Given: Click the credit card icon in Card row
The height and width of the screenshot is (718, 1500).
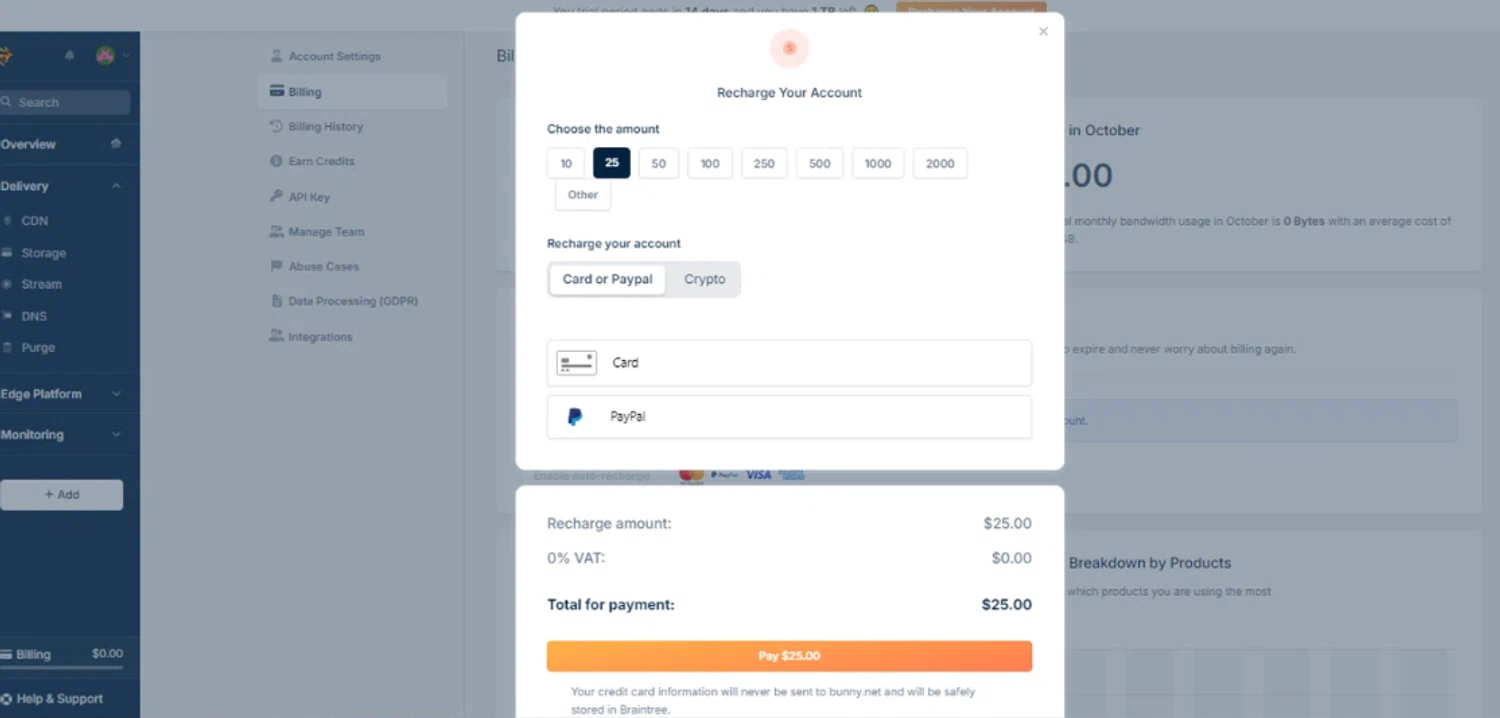Looking at the screenshot, I should (576, 363).
